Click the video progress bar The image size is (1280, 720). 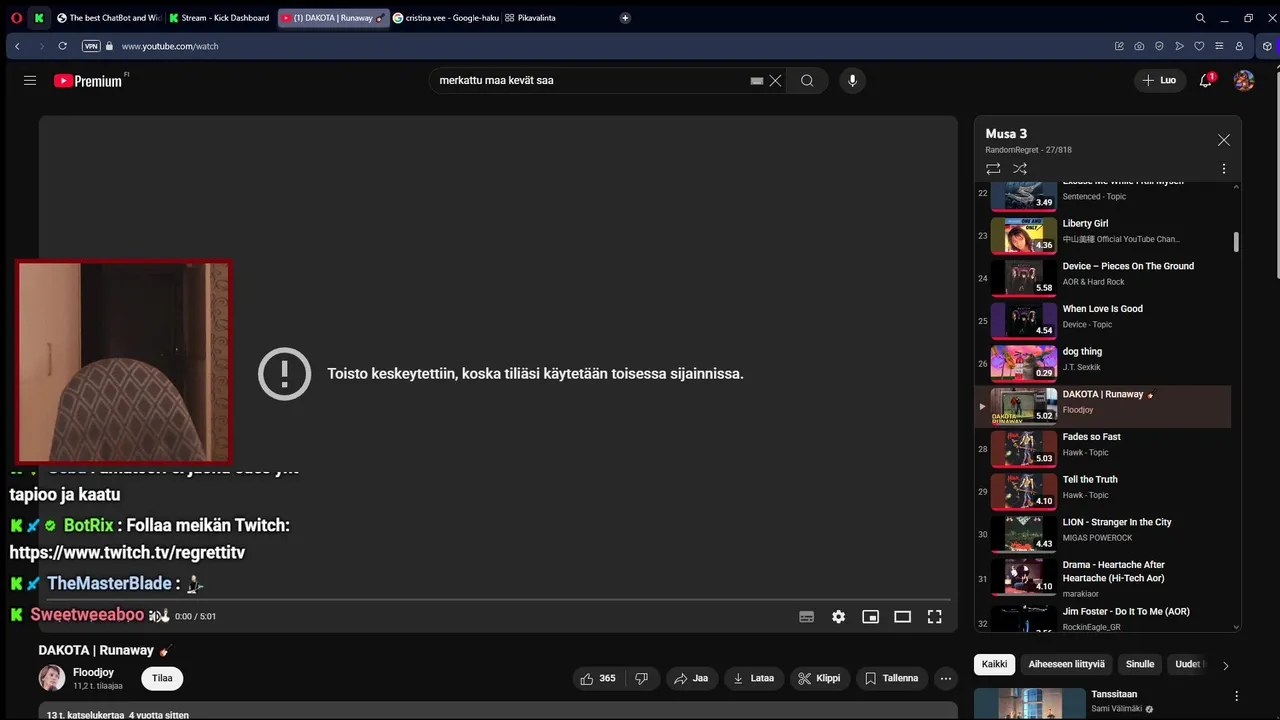coord(498,599)
